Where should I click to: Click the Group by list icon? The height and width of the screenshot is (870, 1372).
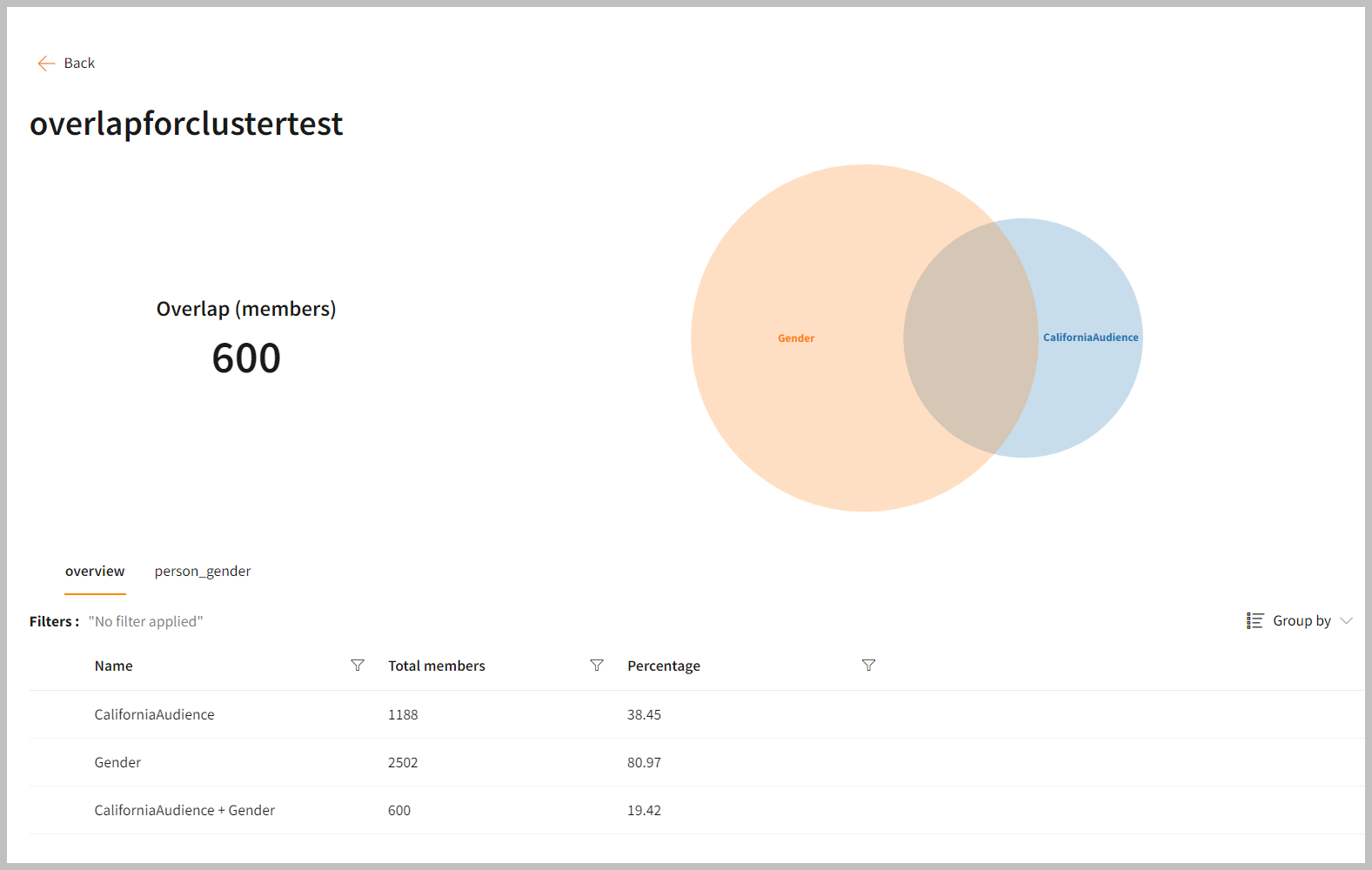pos(1255,621)
